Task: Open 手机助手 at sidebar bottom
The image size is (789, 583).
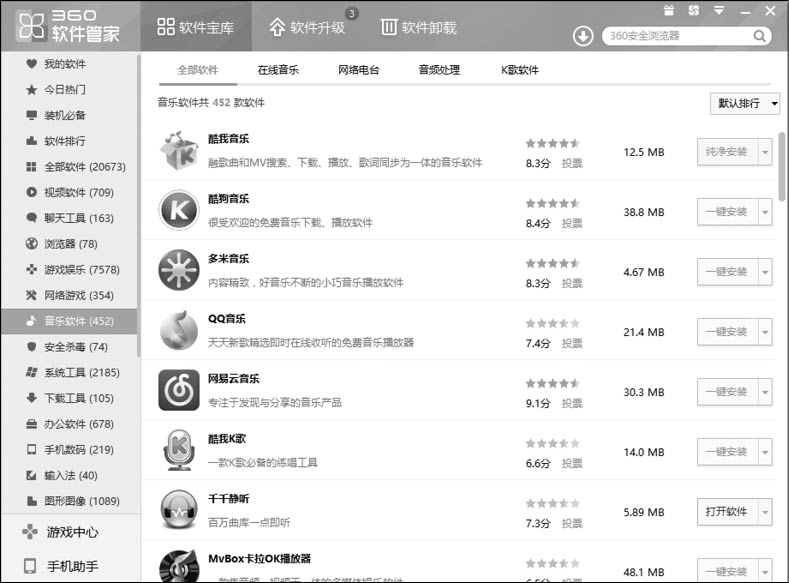Action: point(60,566)
